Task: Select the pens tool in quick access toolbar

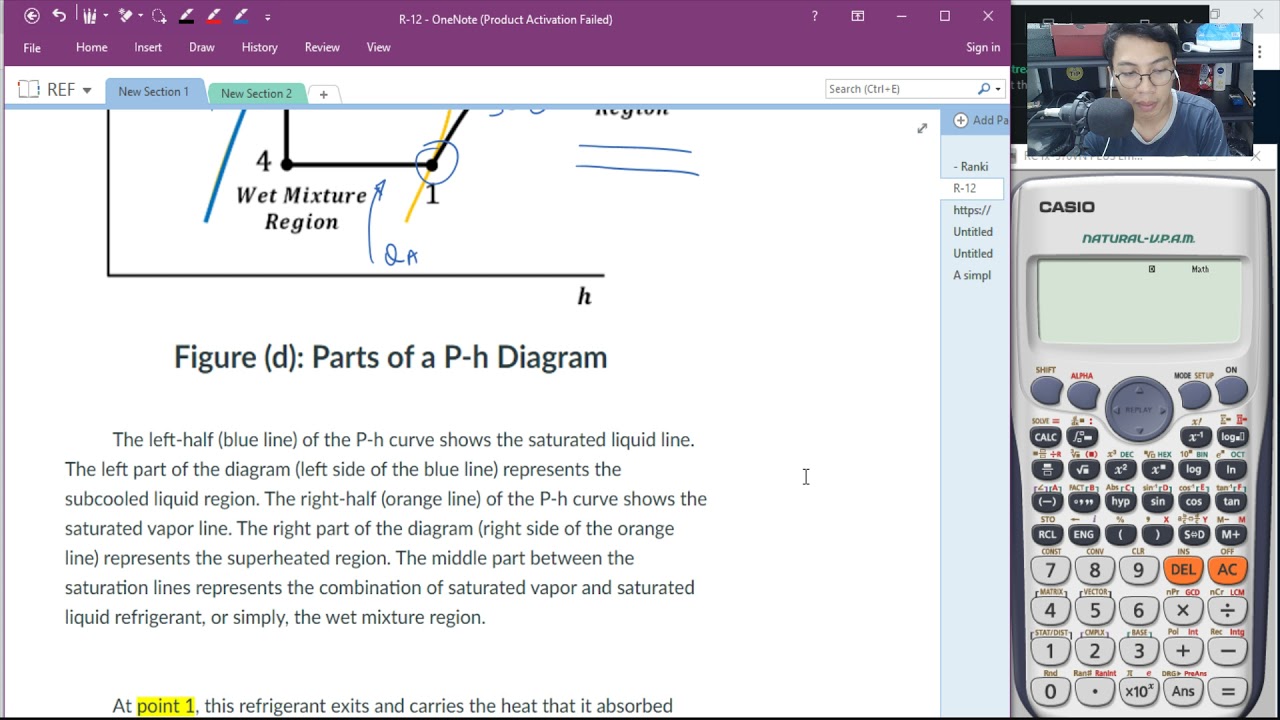Action: coord(90,16)
